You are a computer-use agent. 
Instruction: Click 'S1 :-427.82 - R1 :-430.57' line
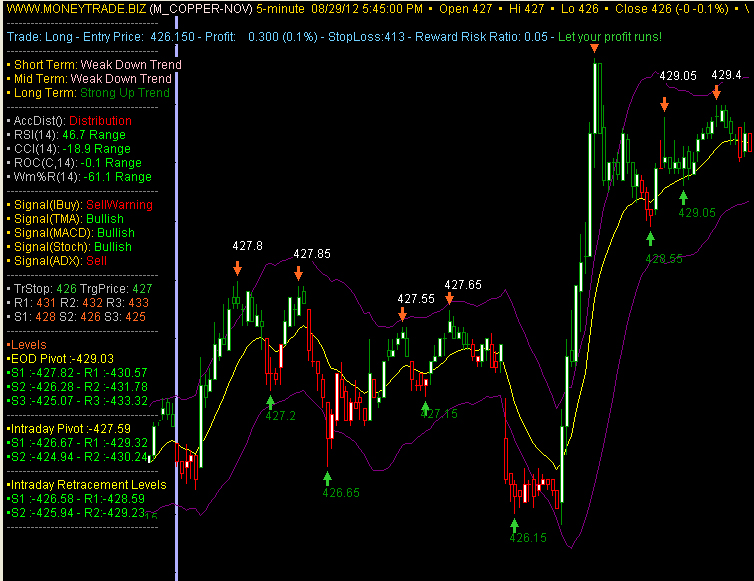coord(77,372)
